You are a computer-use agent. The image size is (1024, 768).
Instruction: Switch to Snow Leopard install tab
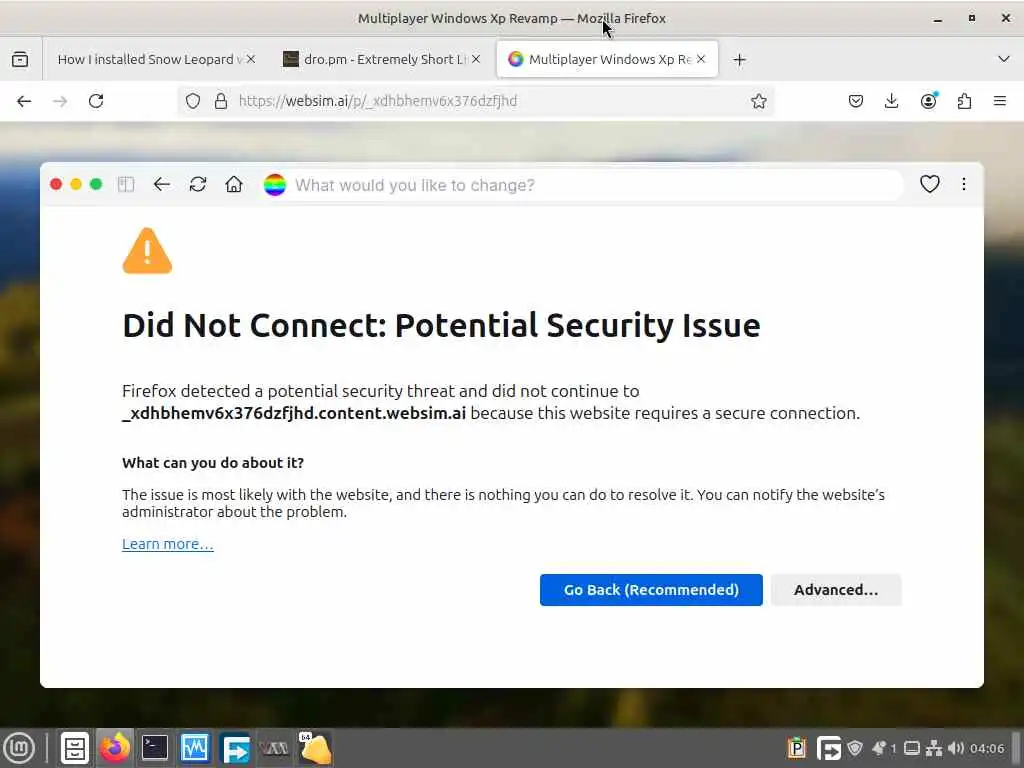point(148,59)
